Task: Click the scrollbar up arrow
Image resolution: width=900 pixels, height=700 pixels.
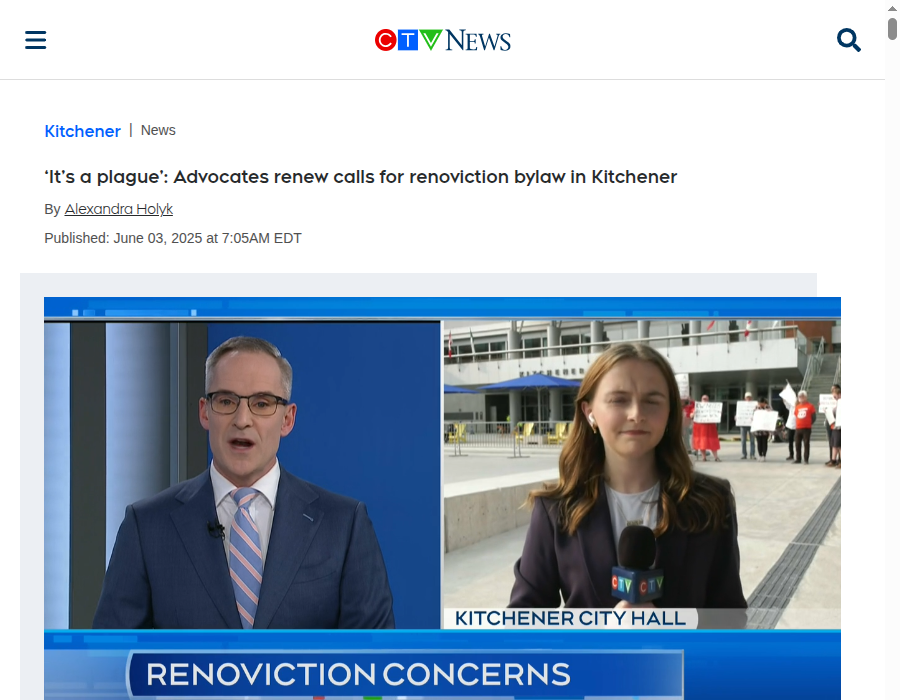Action: click(x=892, y=8)
